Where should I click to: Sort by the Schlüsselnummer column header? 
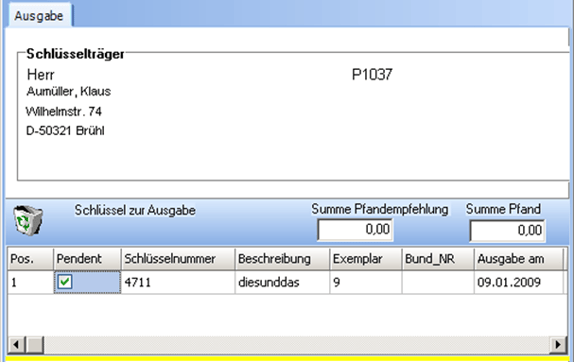pos(178,259)
